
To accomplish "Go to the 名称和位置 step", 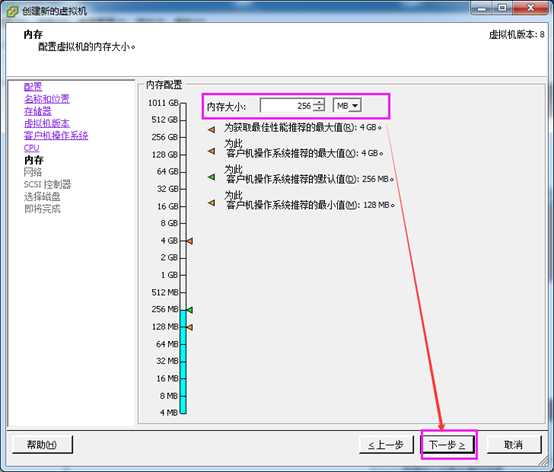I will point(47,99).
